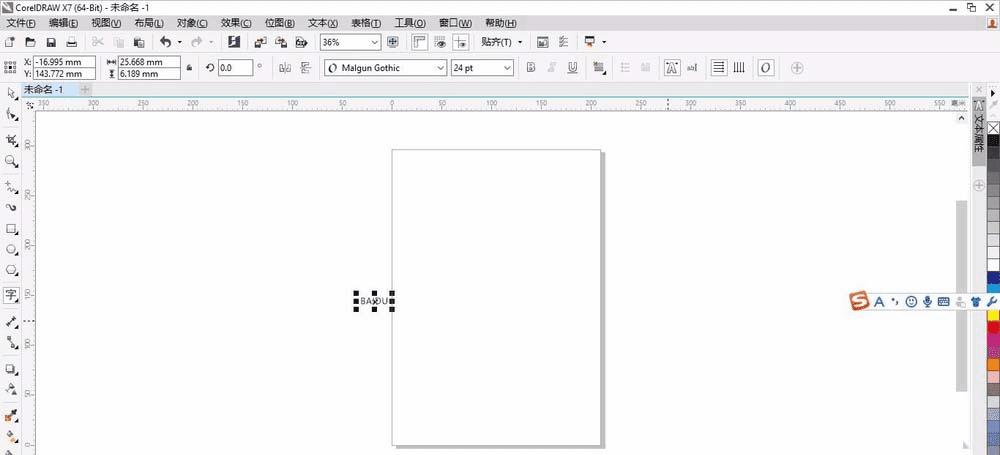Expand the color palette flyout arrow
This screenshot has width=1000, height=455.
(x=993, y=93)
